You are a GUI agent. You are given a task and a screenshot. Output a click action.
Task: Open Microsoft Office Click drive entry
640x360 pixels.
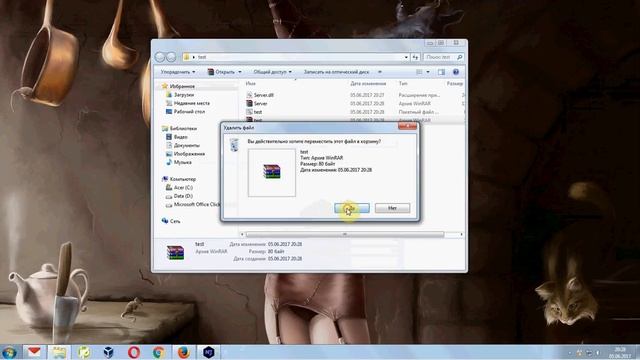coord(197,204)
